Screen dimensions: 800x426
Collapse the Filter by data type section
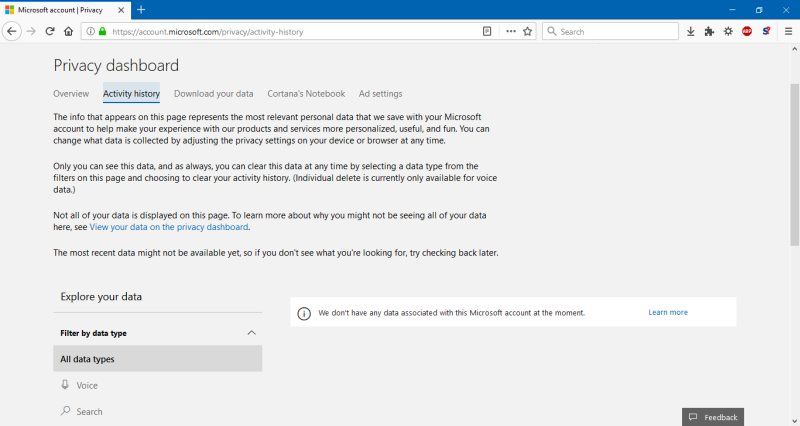point(251,333)
